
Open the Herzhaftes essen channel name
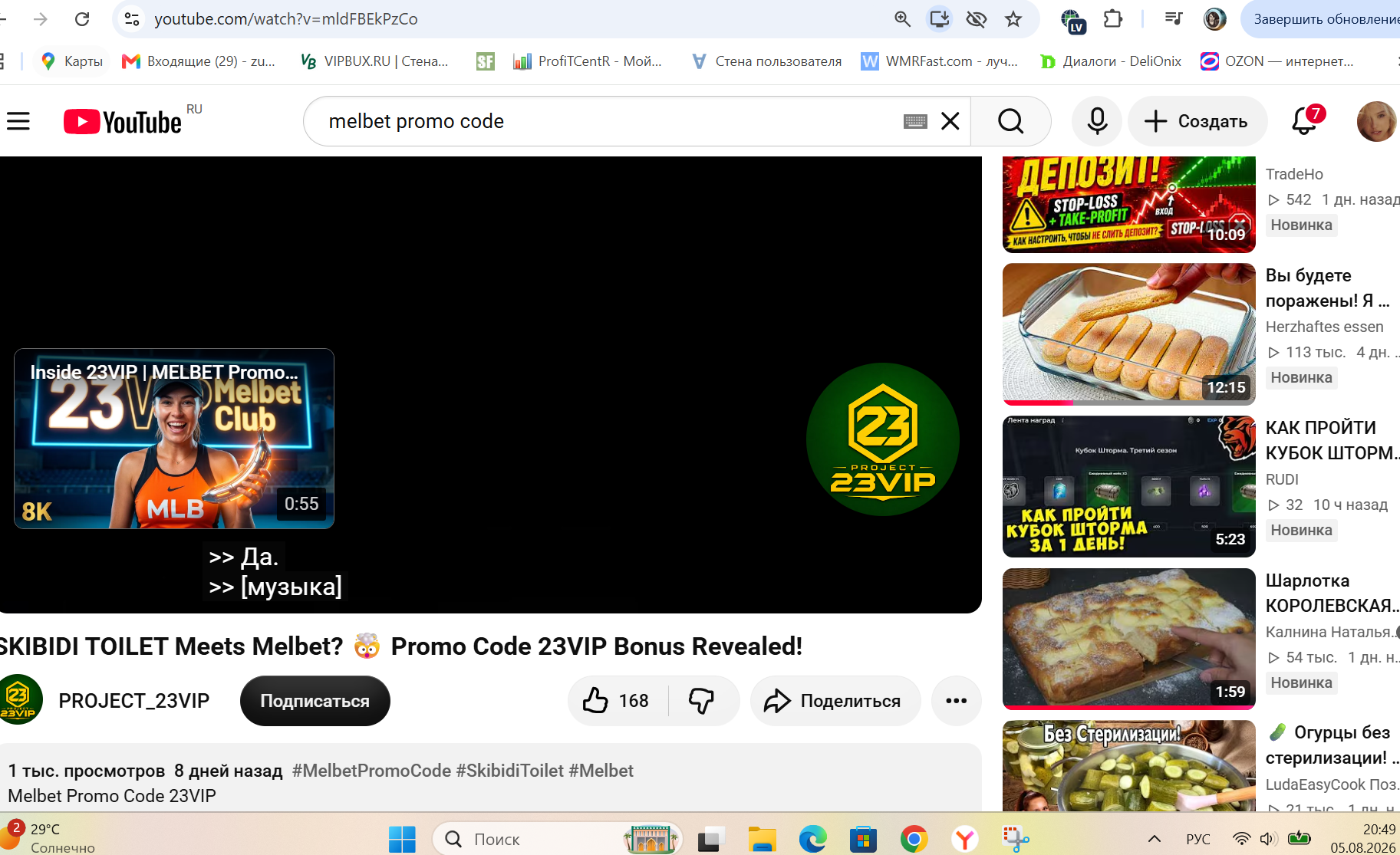[x=1325, y=327]
